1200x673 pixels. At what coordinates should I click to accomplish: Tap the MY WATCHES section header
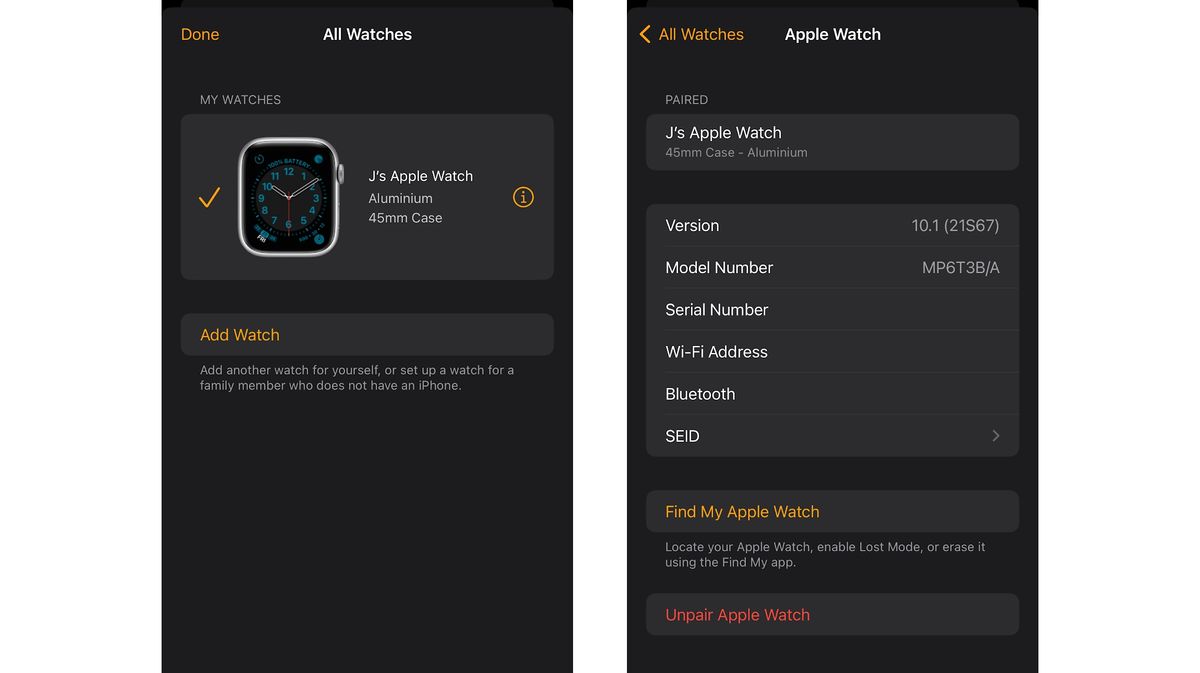tap(240, 99)
